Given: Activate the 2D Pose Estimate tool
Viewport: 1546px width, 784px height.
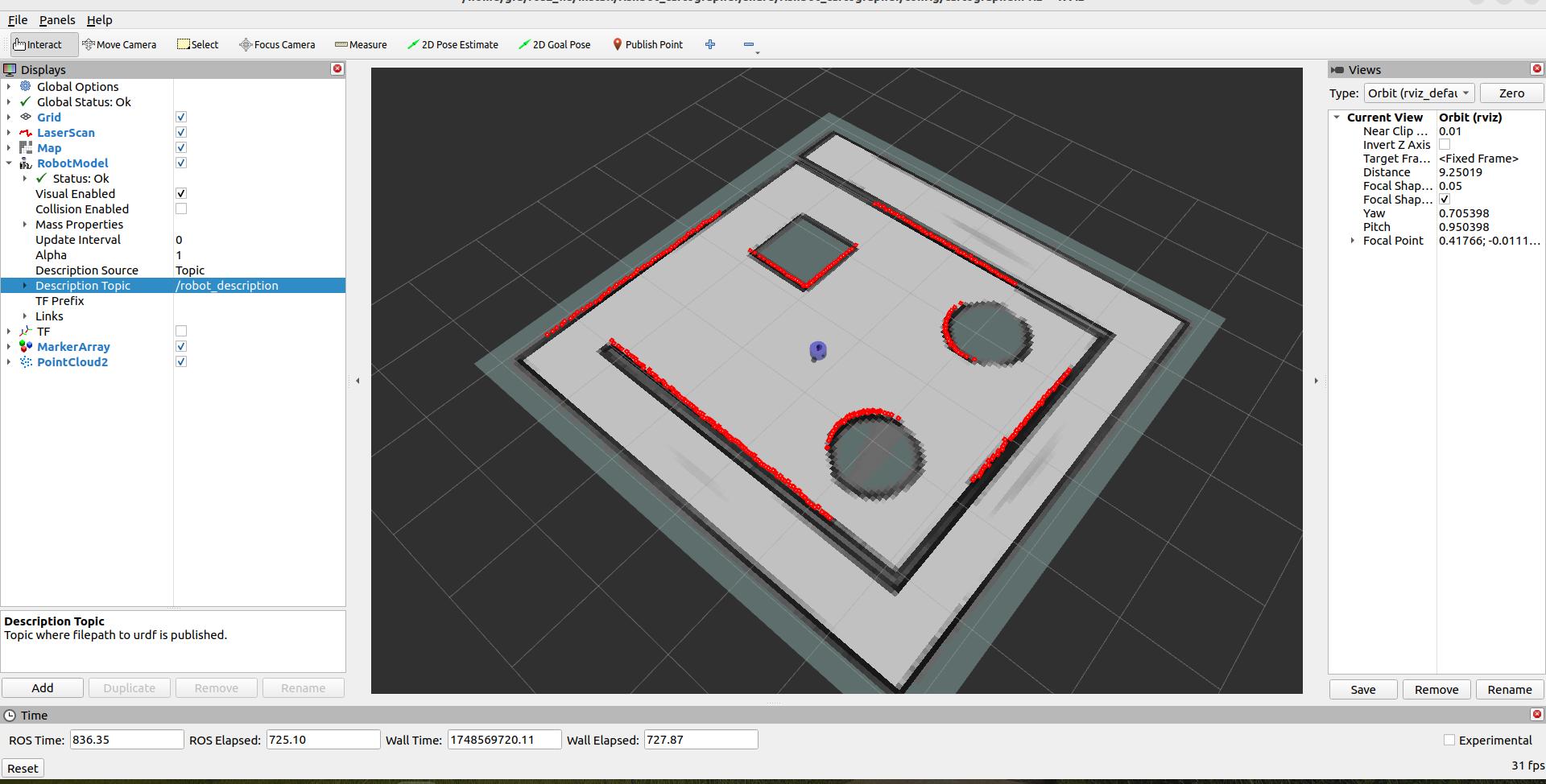Looking at the screenshot, I should coord(453,45).
